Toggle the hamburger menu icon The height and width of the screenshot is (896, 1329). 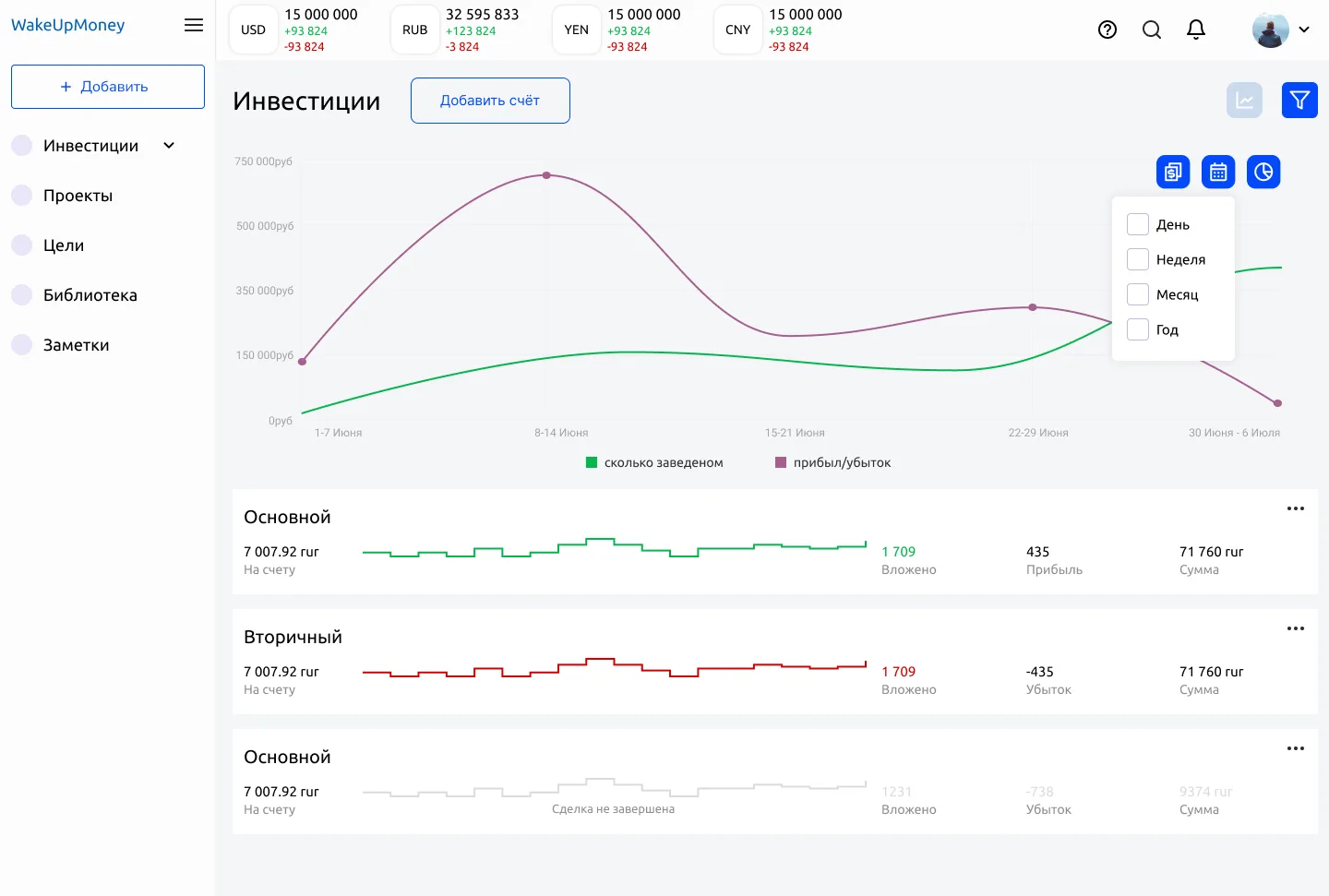(194, 25)
